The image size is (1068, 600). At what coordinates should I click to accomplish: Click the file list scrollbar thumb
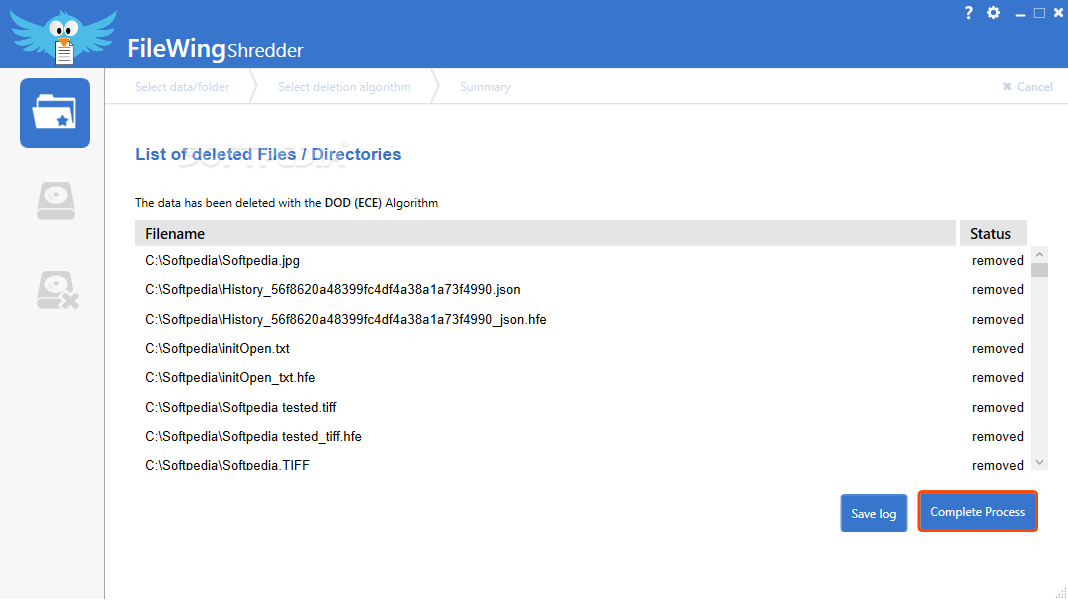click(1039, 270)
